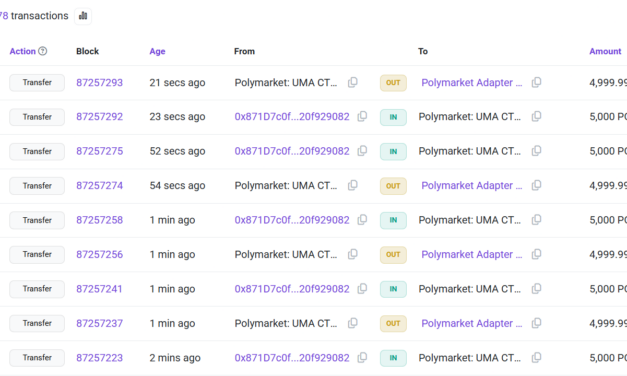627x376 pixels.
Task: Click OUT badge in block 87257293 row
Action: pos(393,83)
